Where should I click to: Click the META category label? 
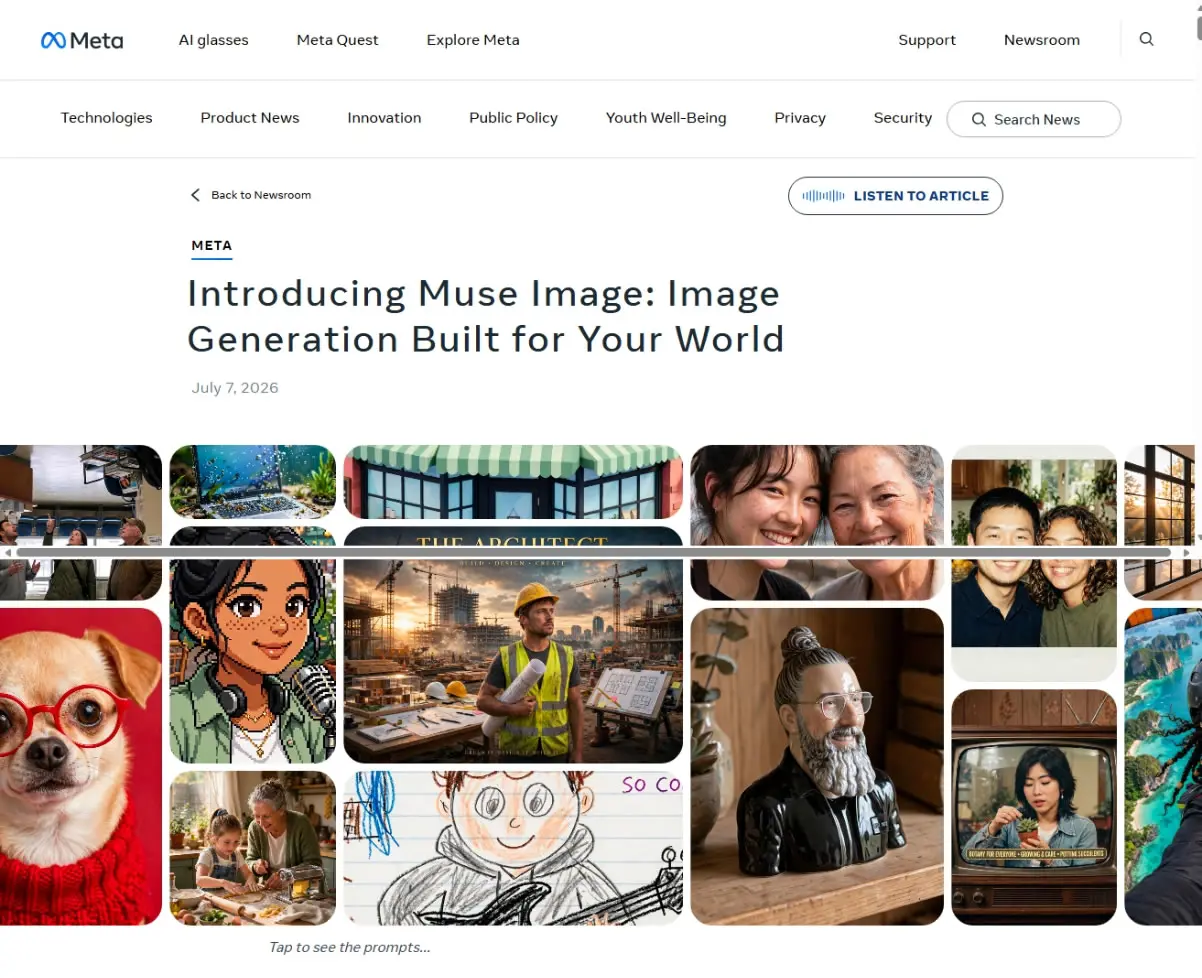point(212,245)
